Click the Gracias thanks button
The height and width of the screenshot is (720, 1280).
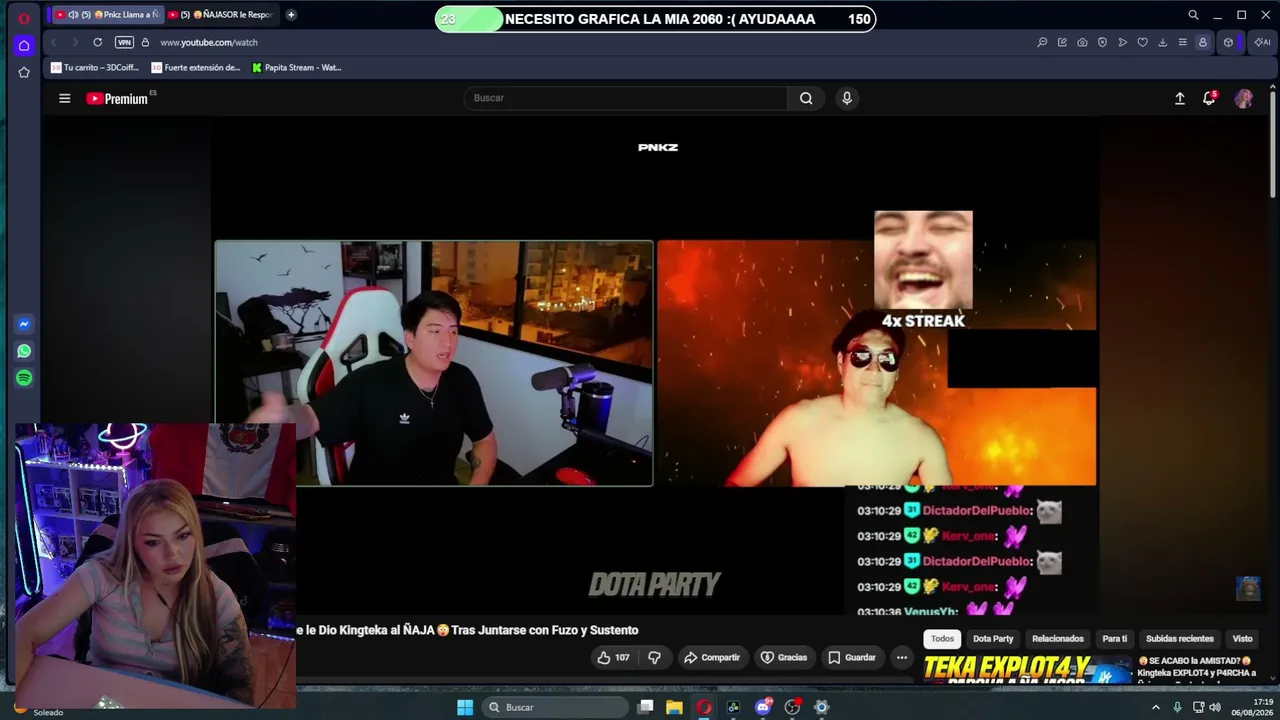784,657
